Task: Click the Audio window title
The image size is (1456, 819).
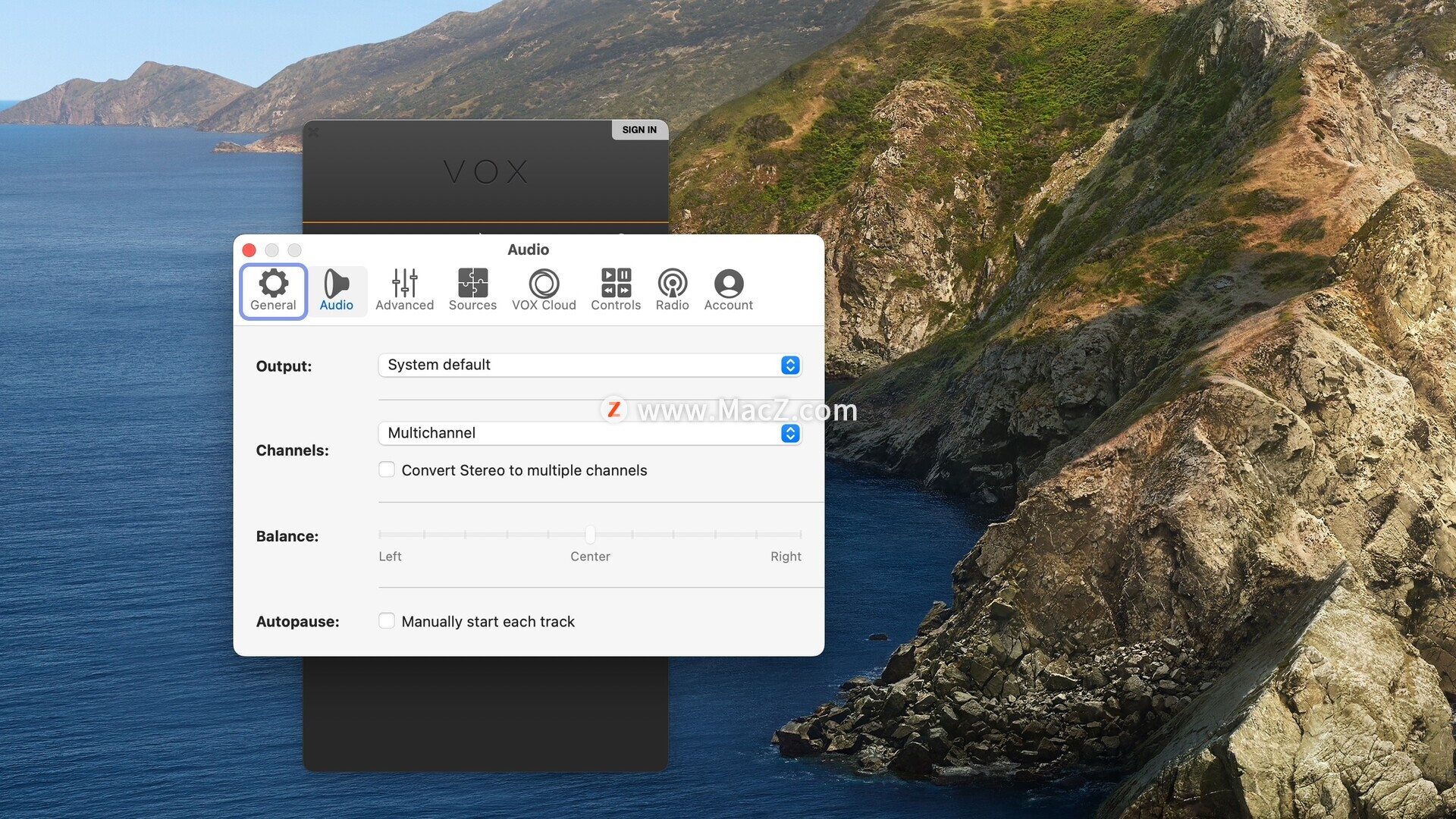Action: point(528,249)
